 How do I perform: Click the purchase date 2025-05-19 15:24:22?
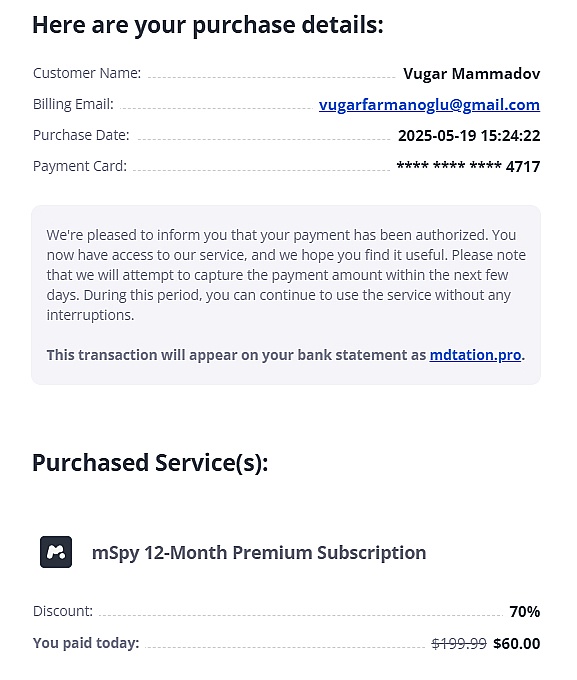(x=469, y=136)
